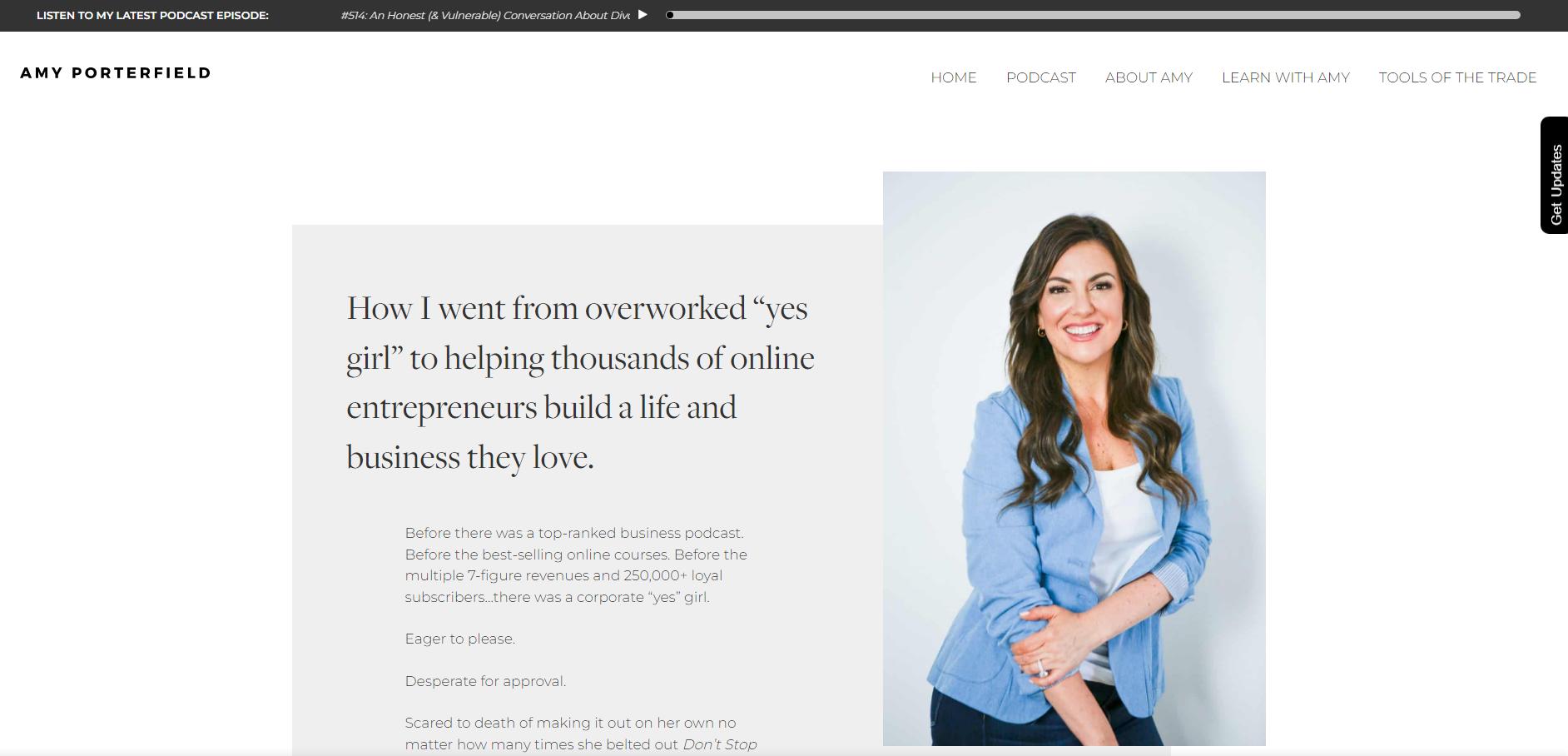The image size is (1568, 756).
Task: Go to the Home page
Action: [x=953, y=77]
